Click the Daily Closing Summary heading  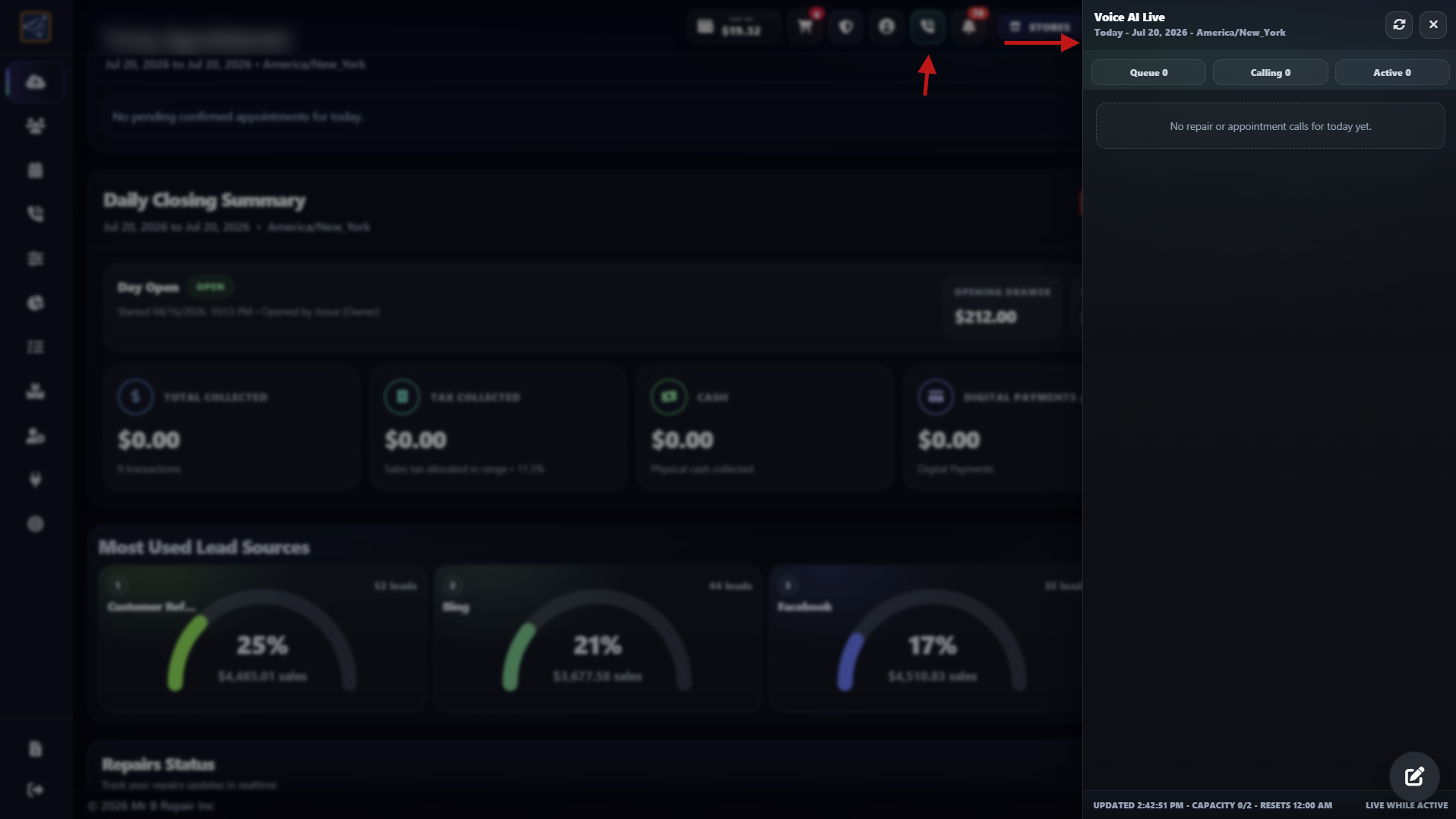[x=204, y=201]
